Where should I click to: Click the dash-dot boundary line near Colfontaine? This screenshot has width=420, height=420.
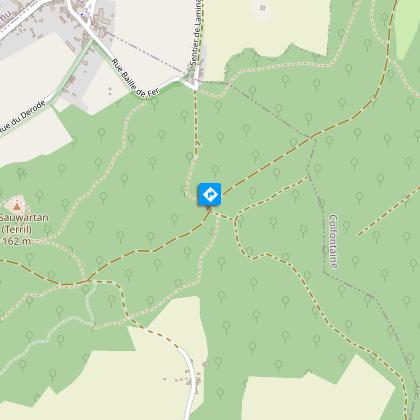(x=323, y=233)
